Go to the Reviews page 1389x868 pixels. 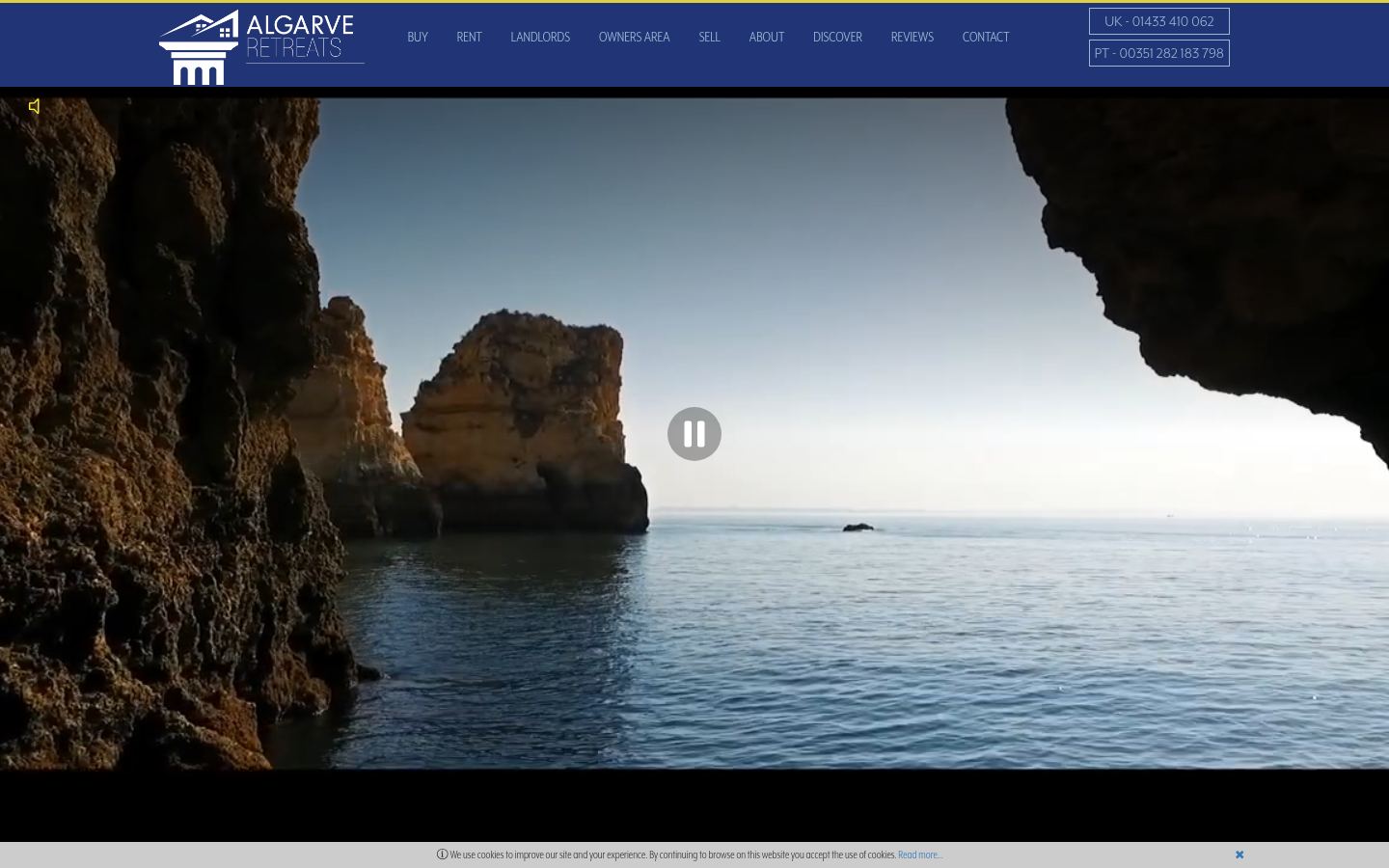pyautogui.click(x=912, y=37)
